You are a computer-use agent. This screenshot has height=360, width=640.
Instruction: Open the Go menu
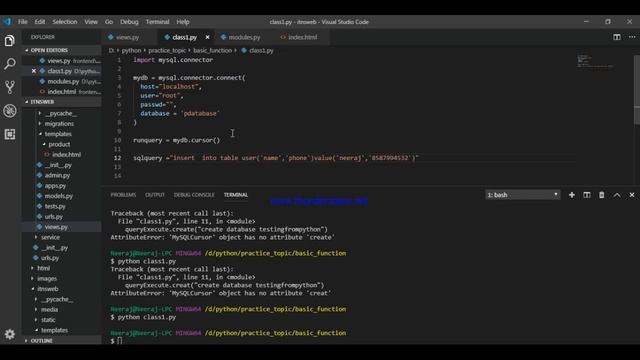click(109, 22)
